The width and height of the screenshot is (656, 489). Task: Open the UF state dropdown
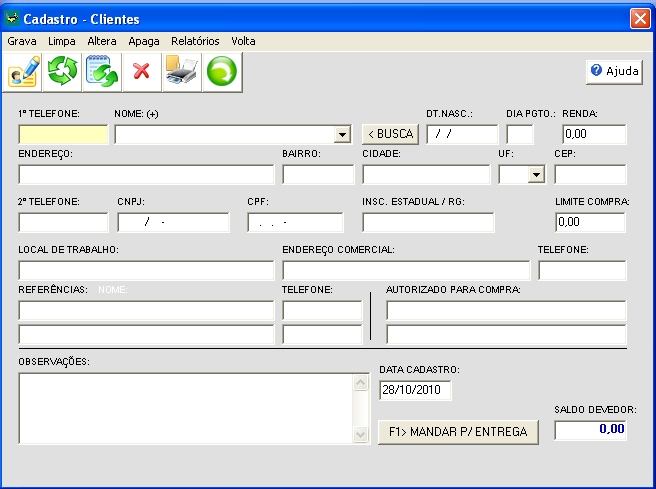tap(536, 174)
